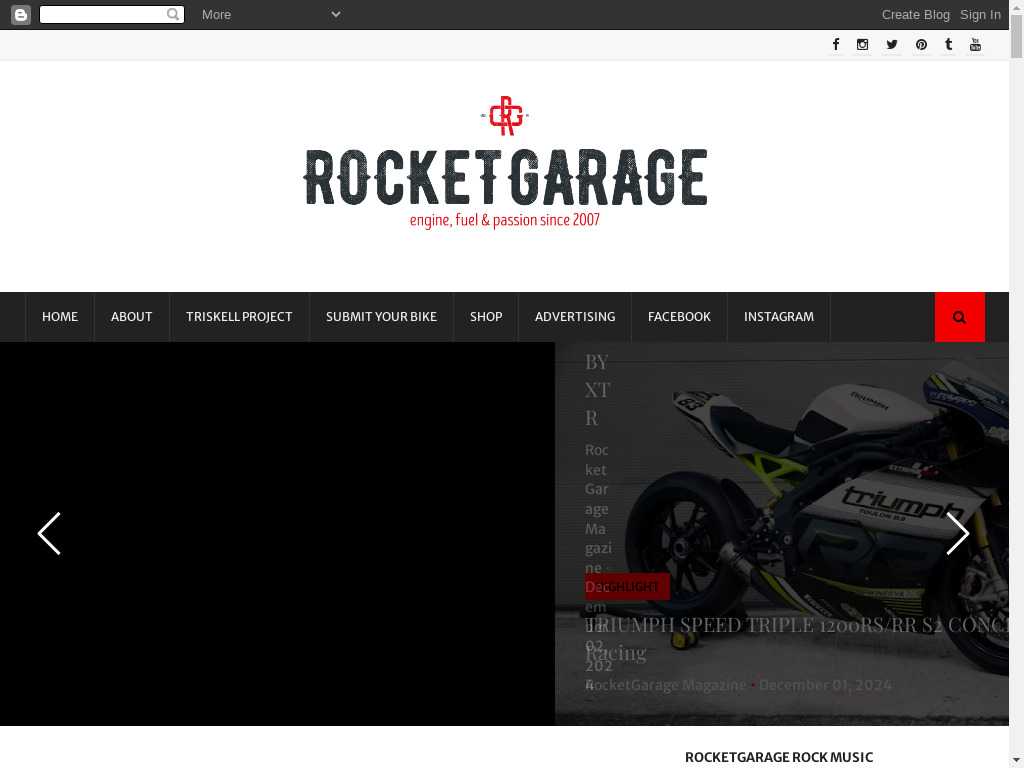The height and width of the screenshot is (768, 1024).
Task: Click the tagline engine, fuel & passion
Action: [504, 220]
